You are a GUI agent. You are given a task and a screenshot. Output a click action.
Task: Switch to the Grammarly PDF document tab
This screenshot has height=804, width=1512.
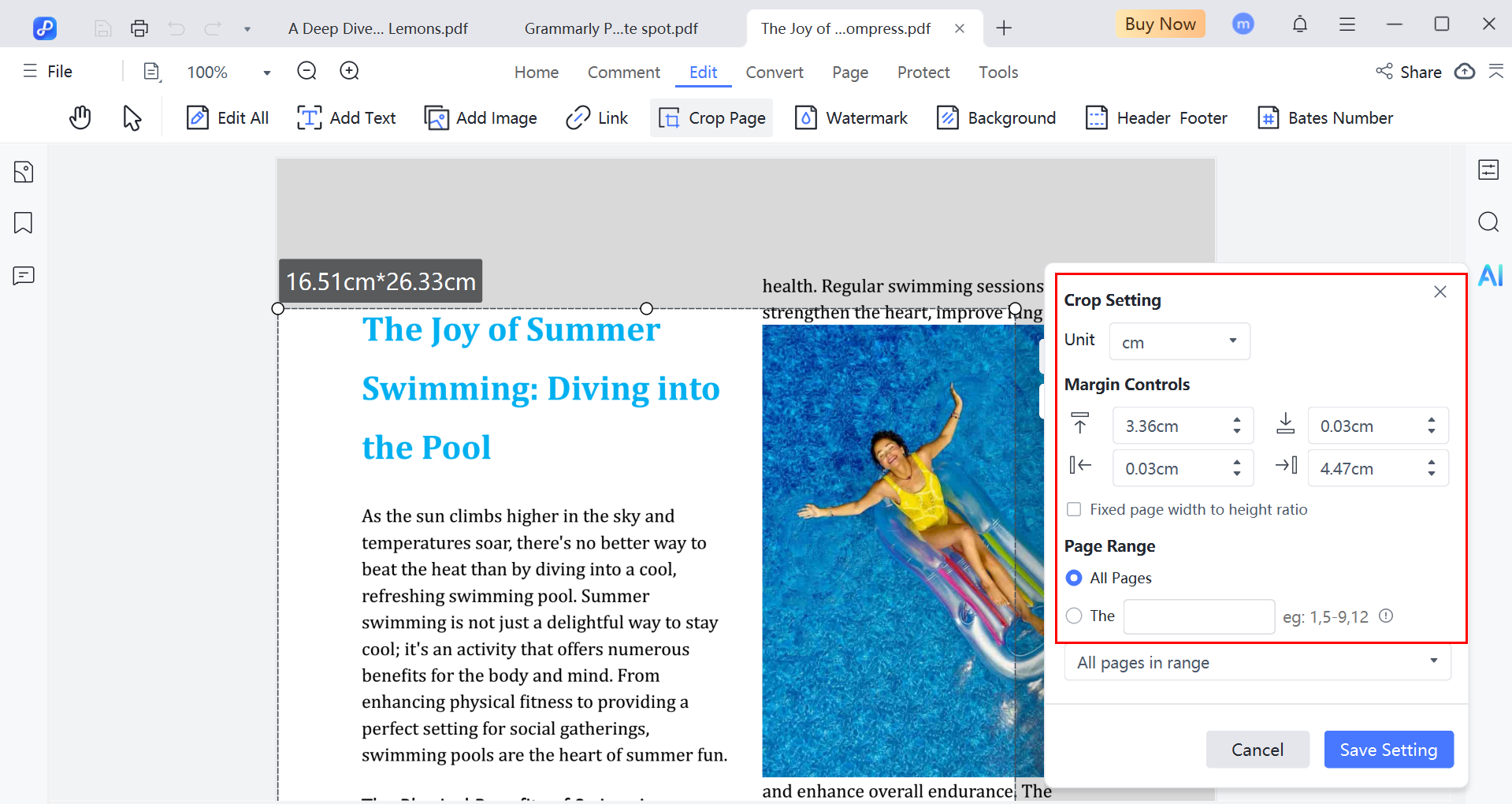coord(611,29)
